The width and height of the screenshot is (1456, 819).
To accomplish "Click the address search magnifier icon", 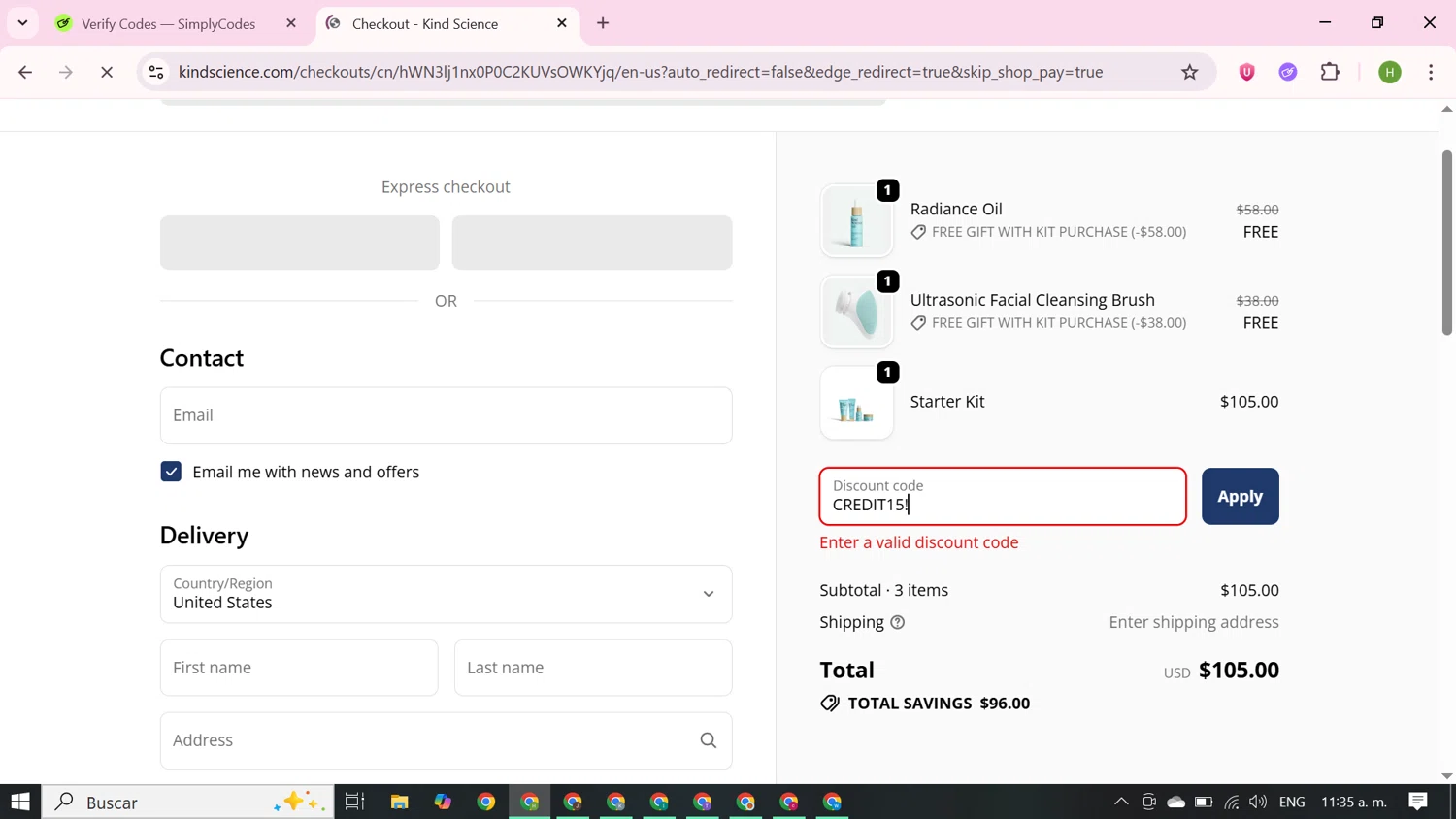I will coord(709,740).
